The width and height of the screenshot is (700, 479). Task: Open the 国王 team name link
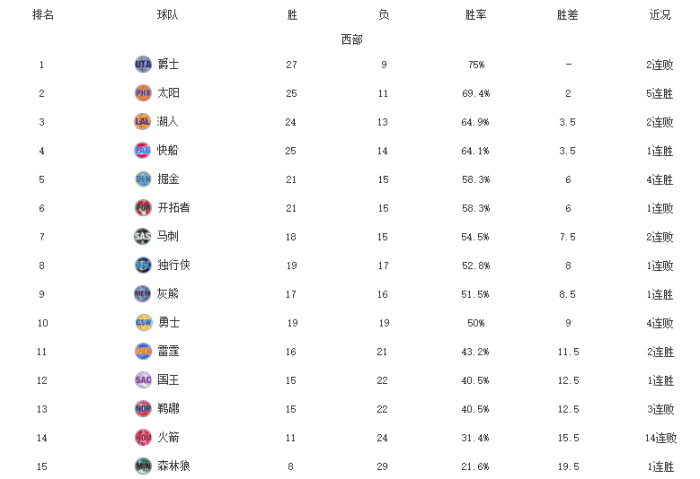pos(168,380)
